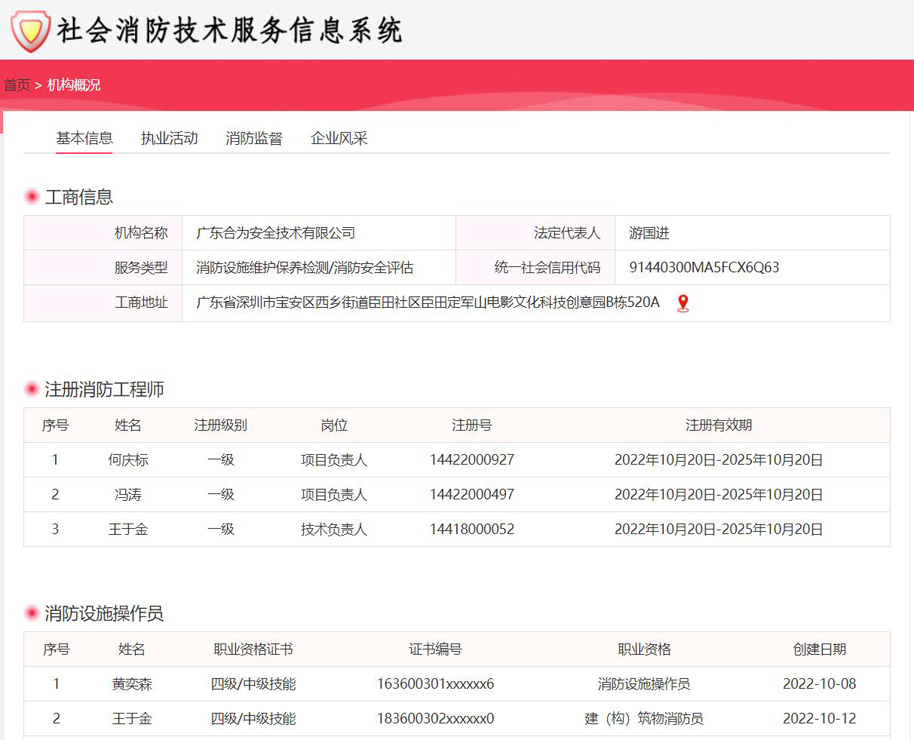914x740 pixels.
Task: Click the system title 社会消防技术服务信息系统
Action: click(230, 31)
